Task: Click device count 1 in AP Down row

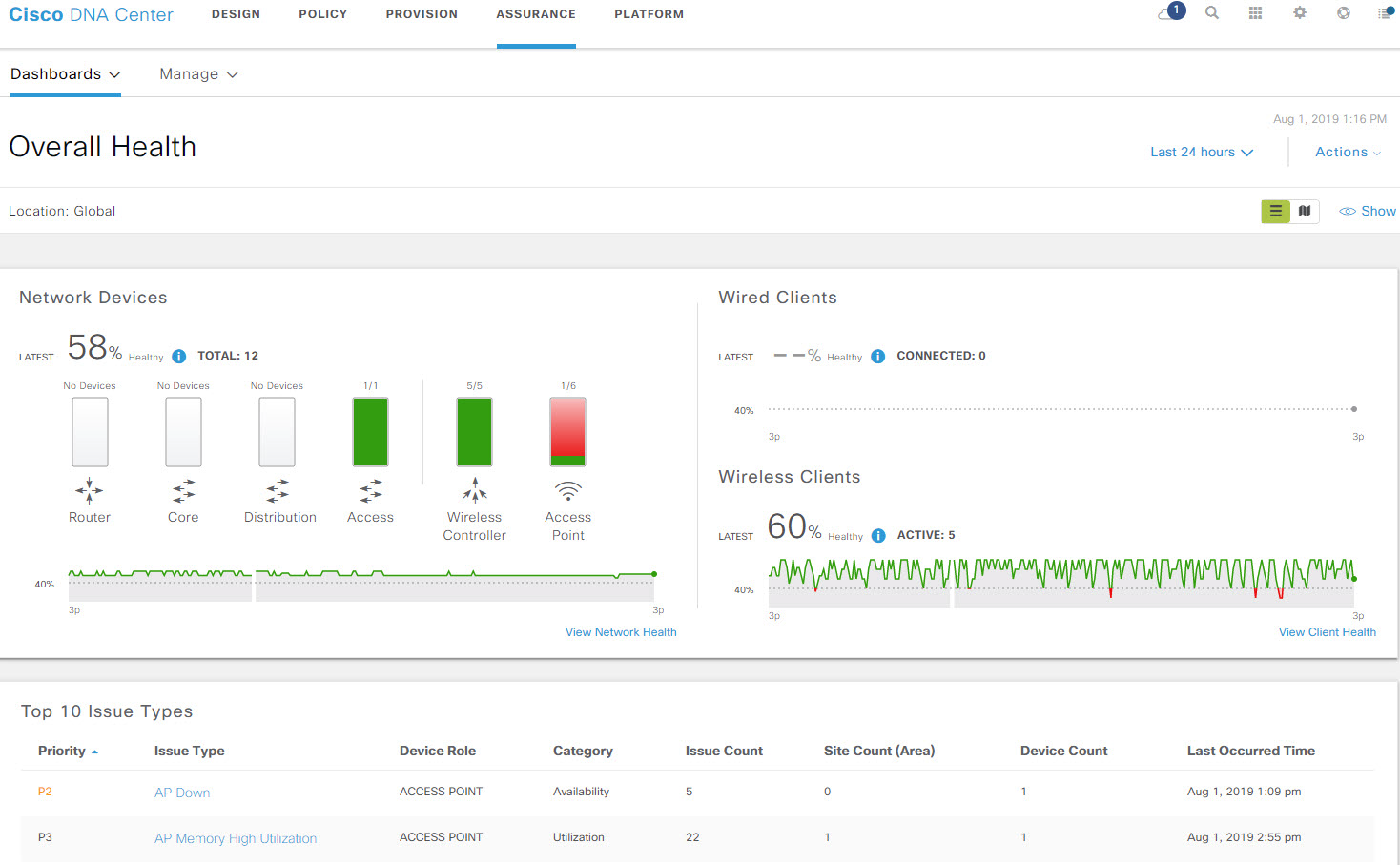Action: tap(1024, 792)
